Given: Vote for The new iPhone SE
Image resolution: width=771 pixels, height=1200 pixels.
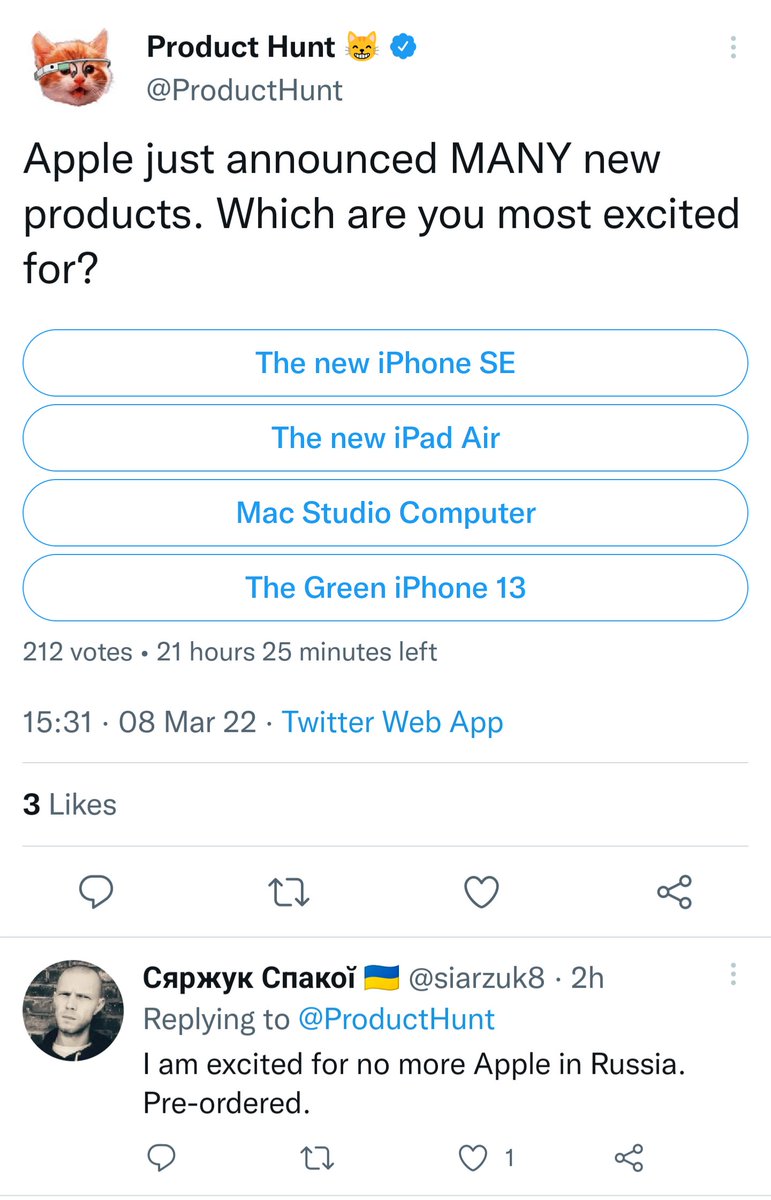Looking at the screenshot, I should click(x=385, y=363).
